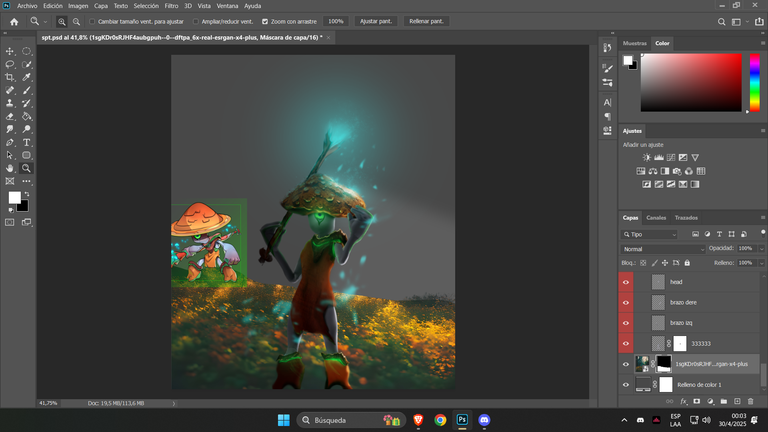The width and height of the screenshot is (768, 432).
Task: Select the Crop tool
Action: (10, 77)
